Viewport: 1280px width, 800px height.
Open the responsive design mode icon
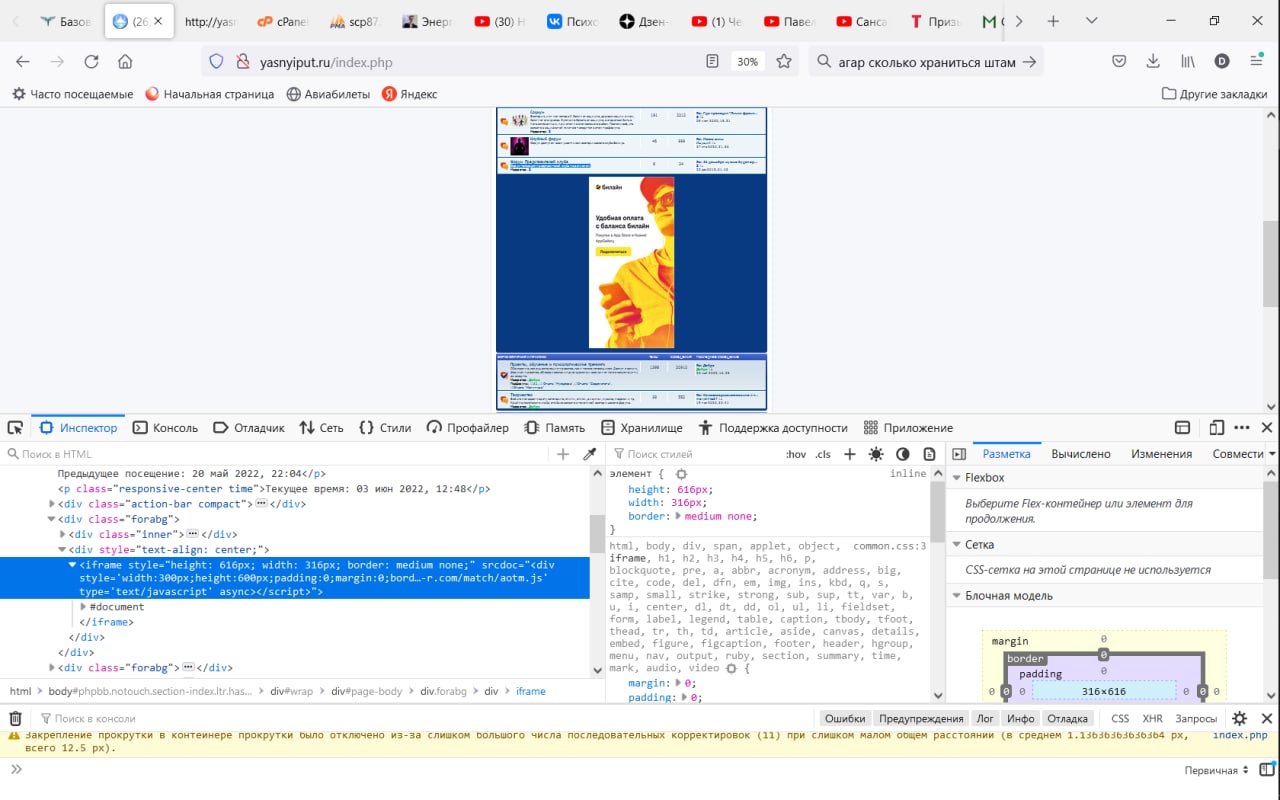pos(1217,428)
